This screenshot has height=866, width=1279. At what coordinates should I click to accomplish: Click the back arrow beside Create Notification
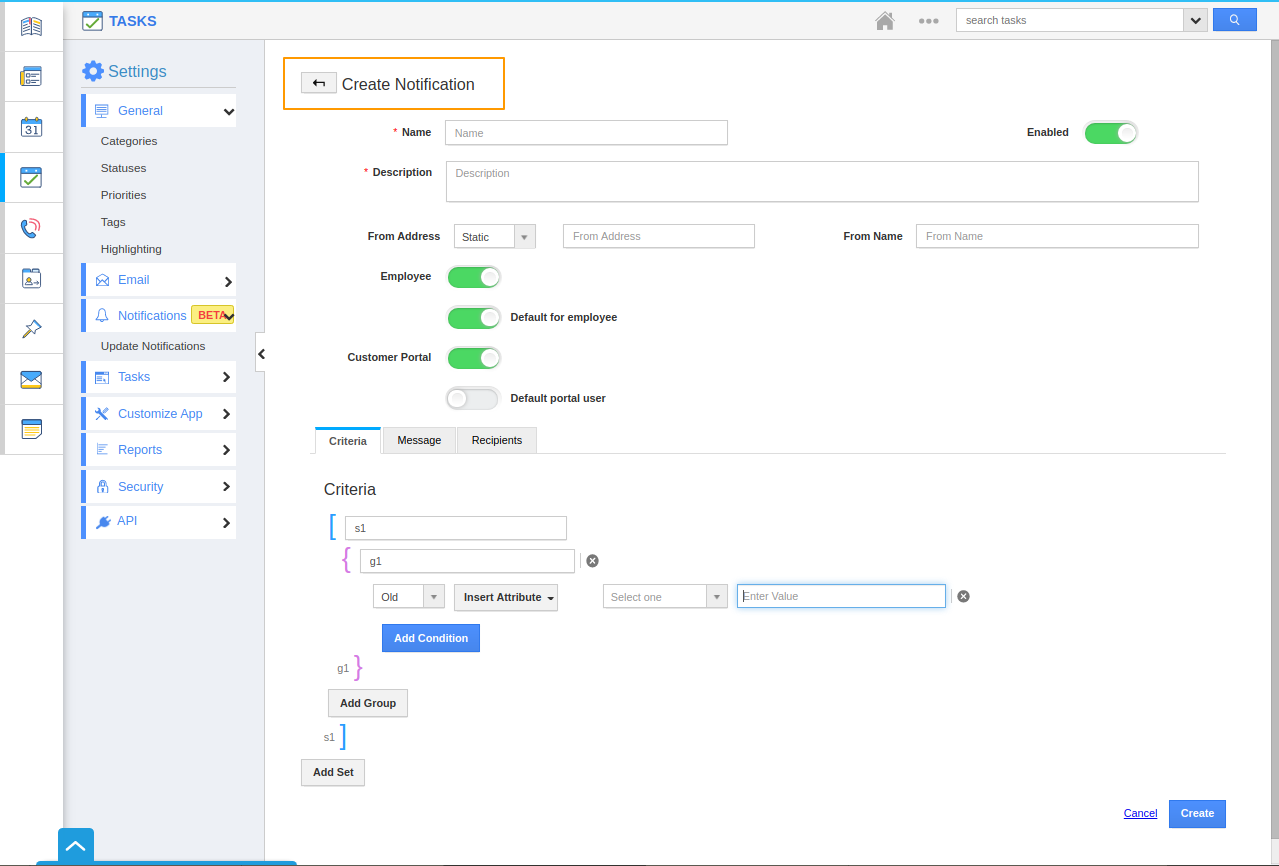tap(318, 84)
